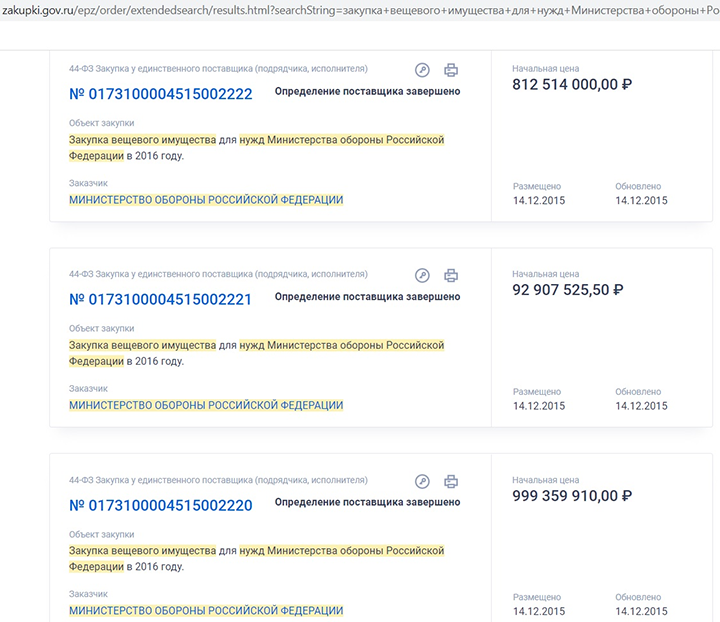
Task: Click the key icon on order 0173100004515002220
Action: (x=422, y=481)
